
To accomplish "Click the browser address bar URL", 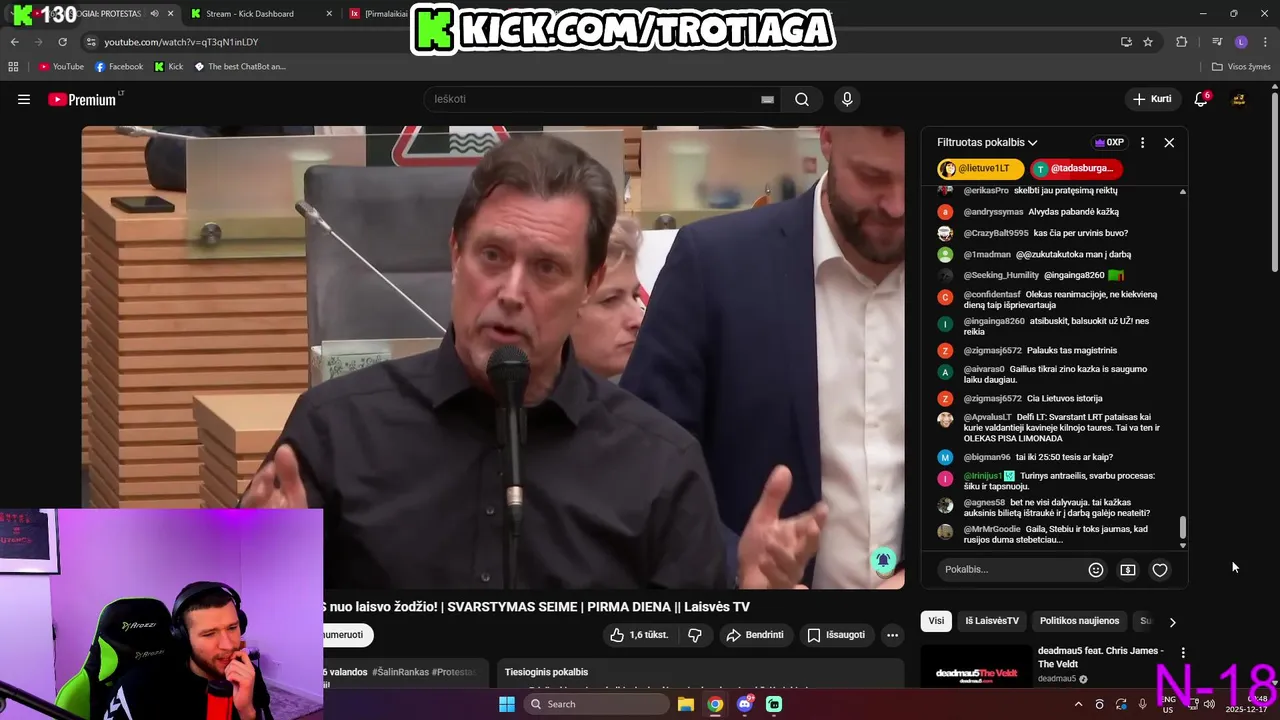I will pos(181,42).
